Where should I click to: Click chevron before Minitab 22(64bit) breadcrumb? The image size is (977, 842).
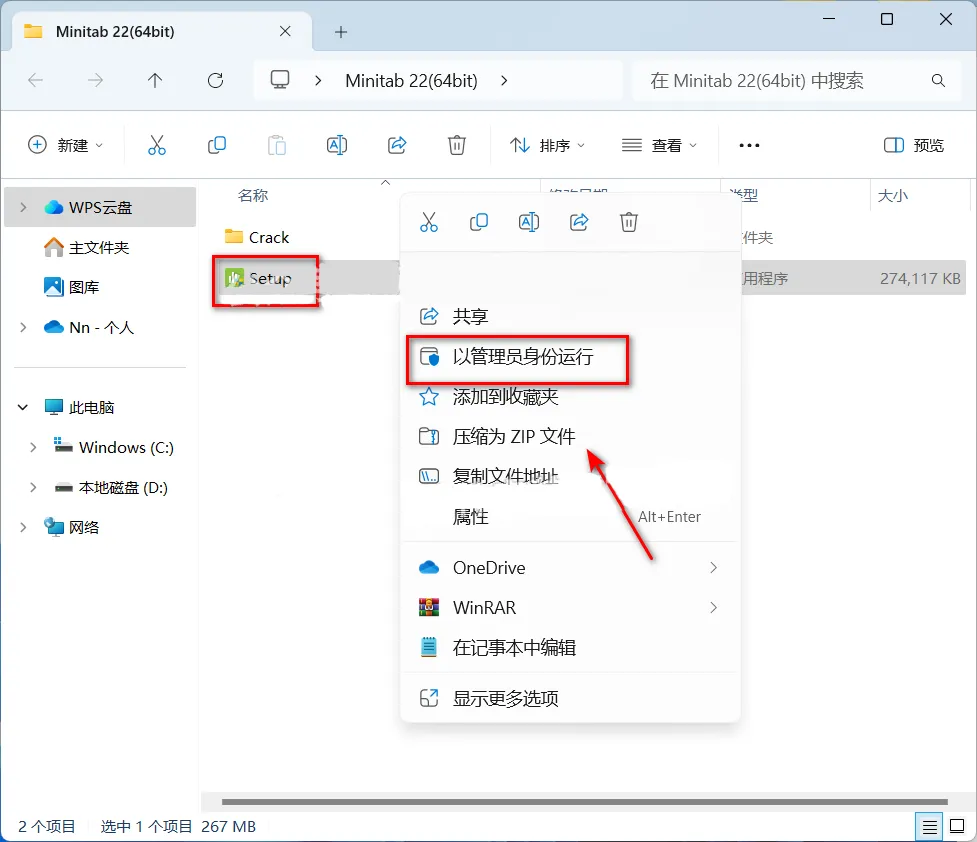pos(318,80)
